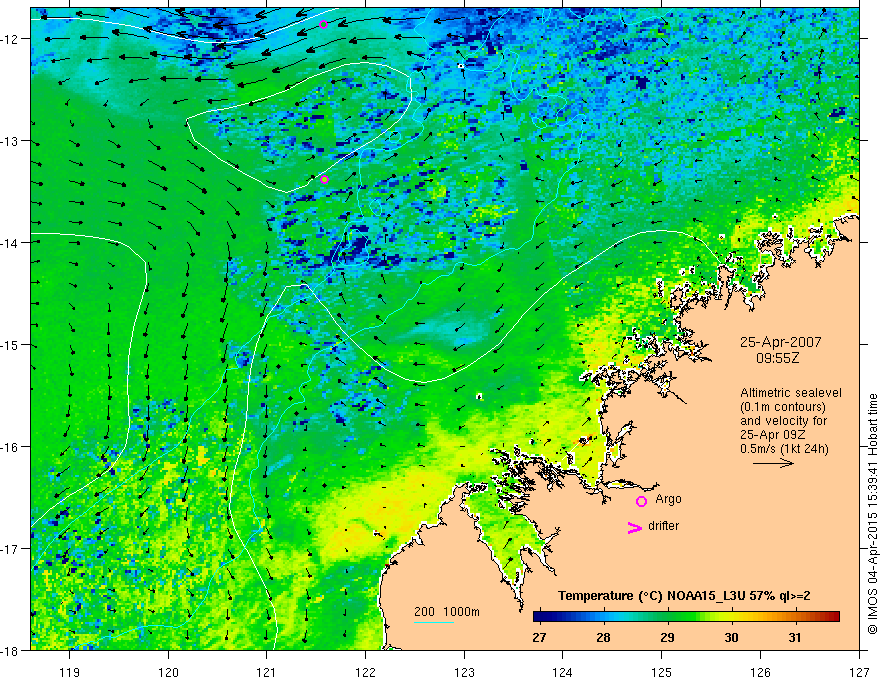Click the longitude axis label '122'
The height and width of the screenshot is (680, 880).
[365, 672]
